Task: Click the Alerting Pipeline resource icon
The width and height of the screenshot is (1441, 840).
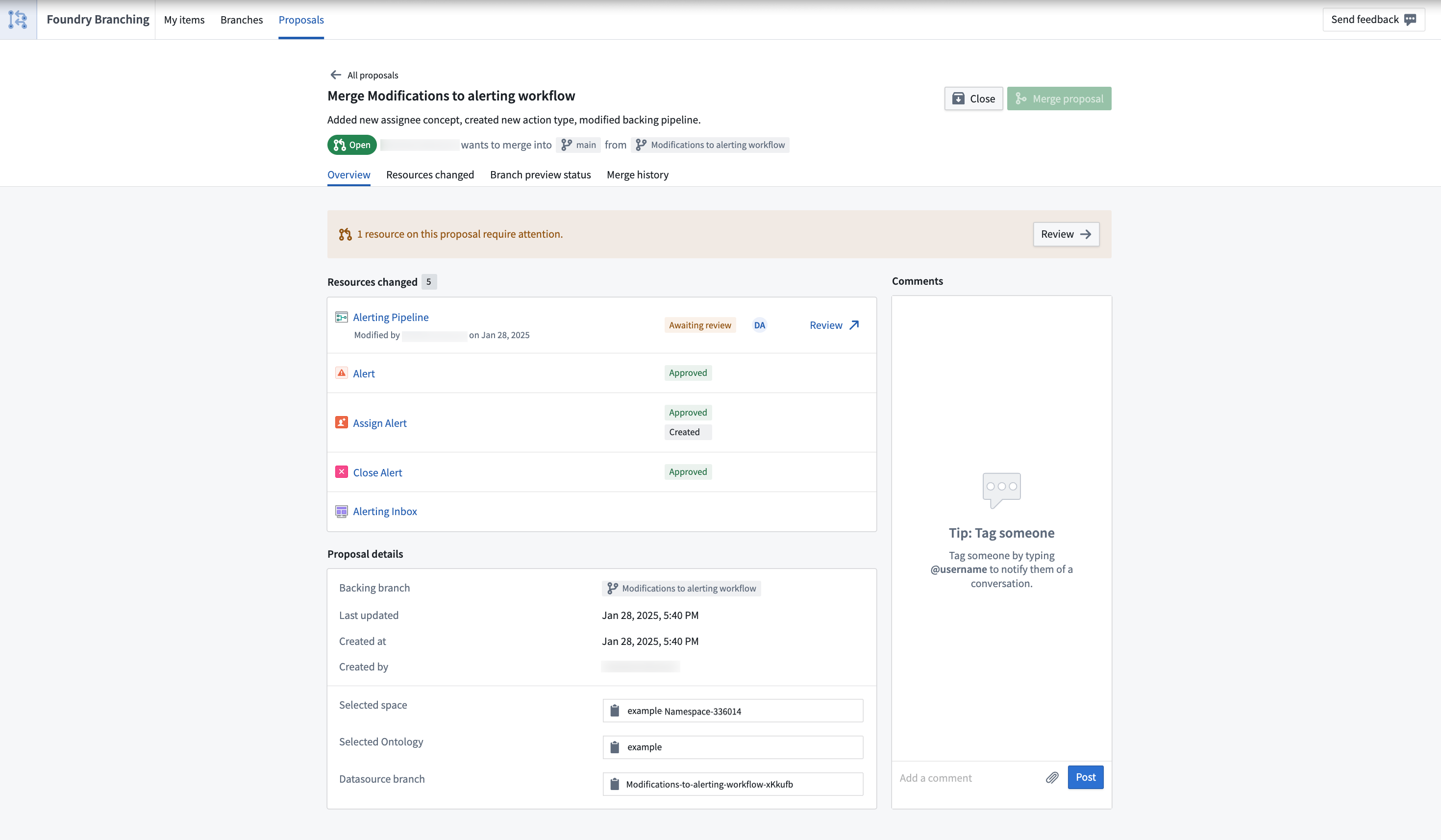Action: pos(341,317)
